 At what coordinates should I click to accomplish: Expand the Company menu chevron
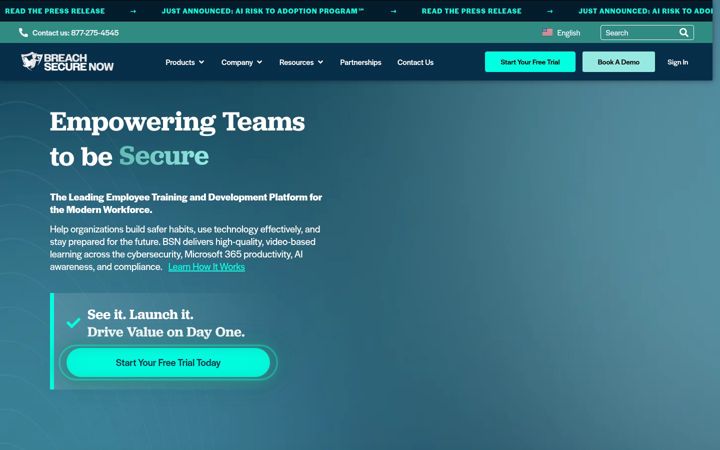[259, 62]
